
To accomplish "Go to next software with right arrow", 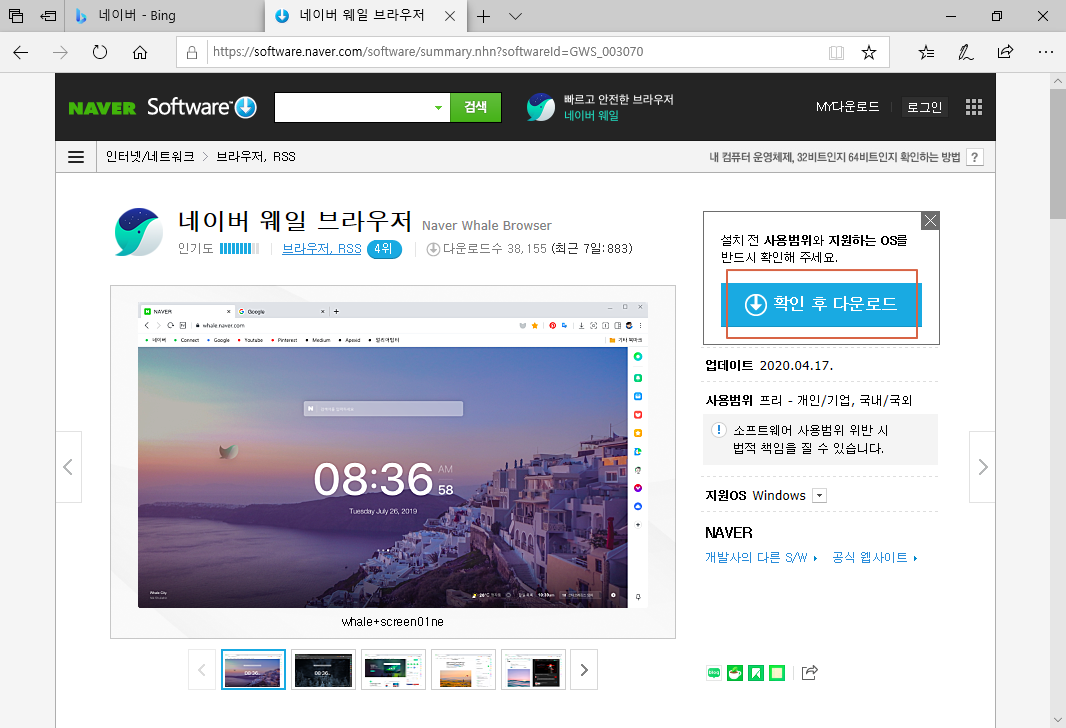I will click(x=982, y=467).
